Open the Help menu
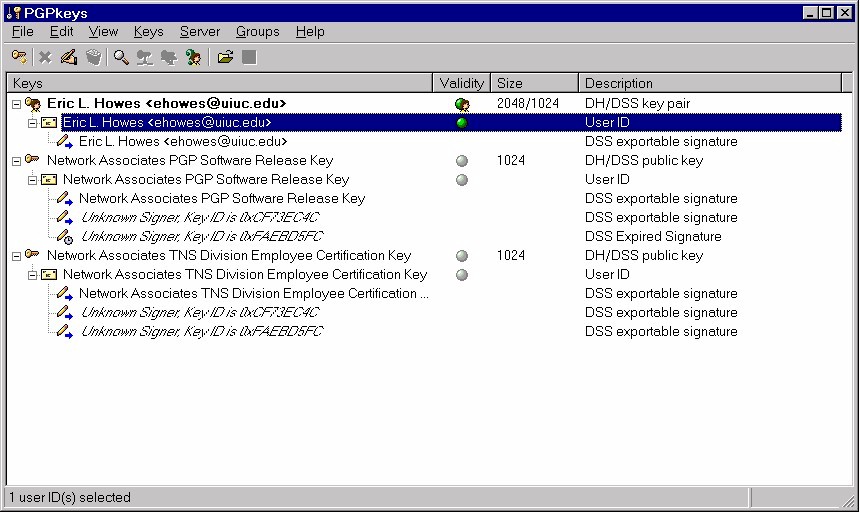Image resolution: width=860 pixels, height=512 pixels. (310, 32)
